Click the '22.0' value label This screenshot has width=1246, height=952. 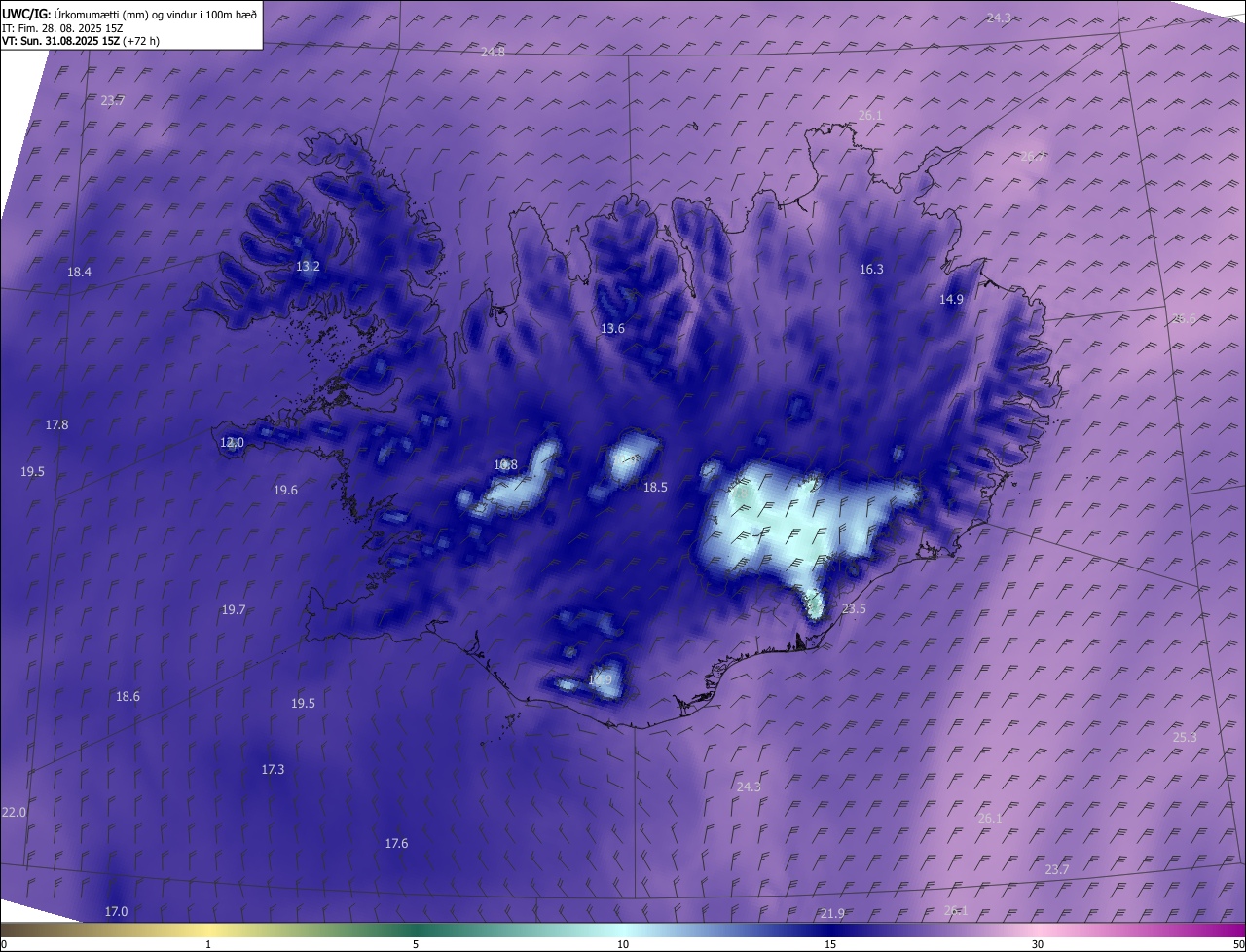point(14,813)
